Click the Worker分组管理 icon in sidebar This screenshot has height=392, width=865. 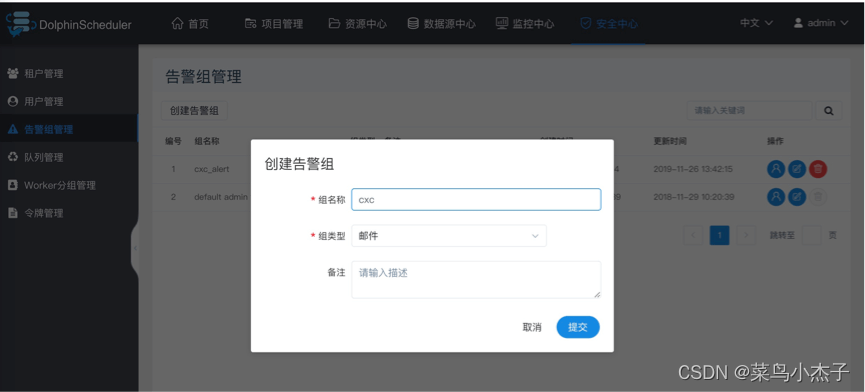(13, 185)
